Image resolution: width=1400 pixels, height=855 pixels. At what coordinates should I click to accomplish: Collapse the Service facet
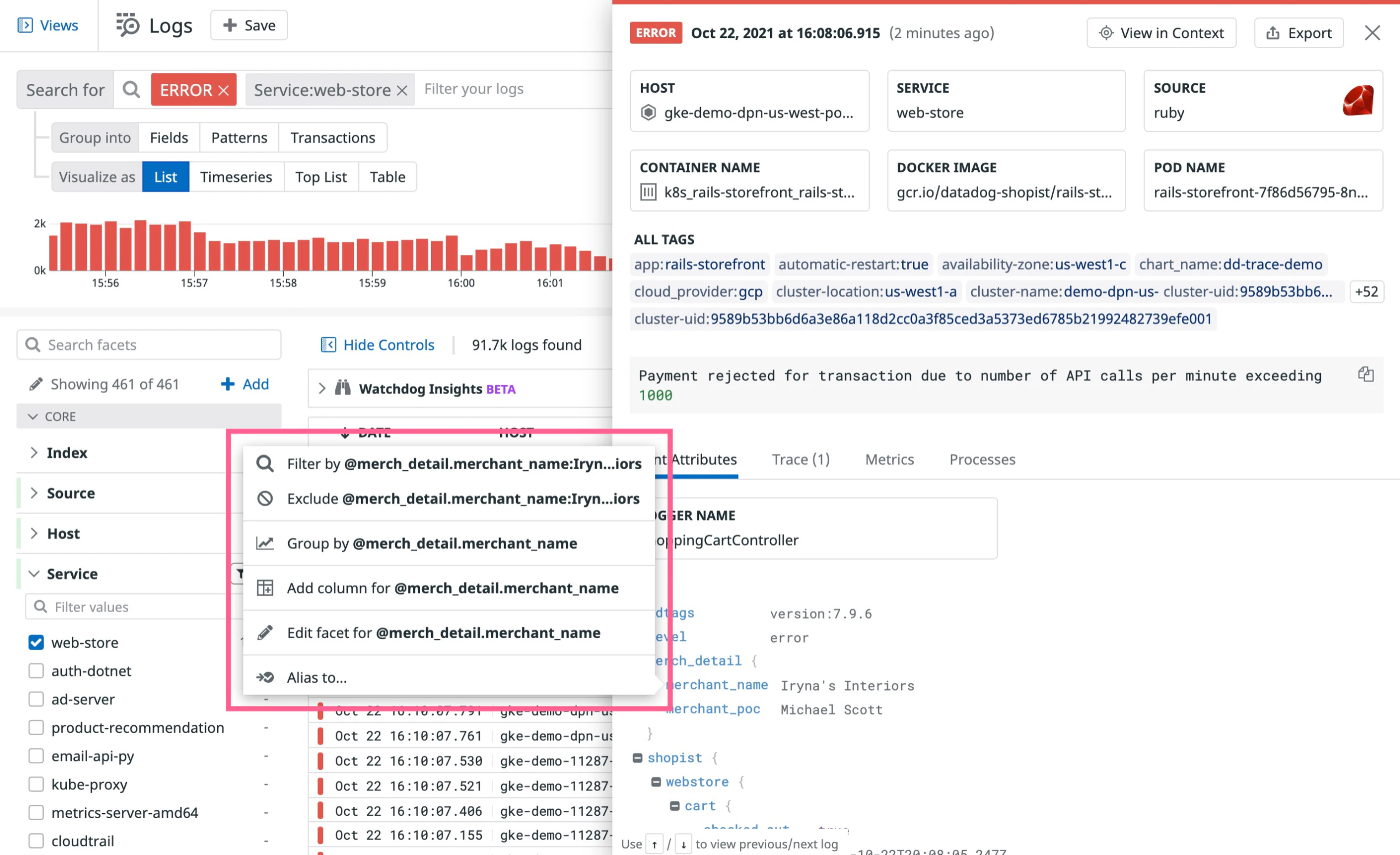[x=34, y=574]
